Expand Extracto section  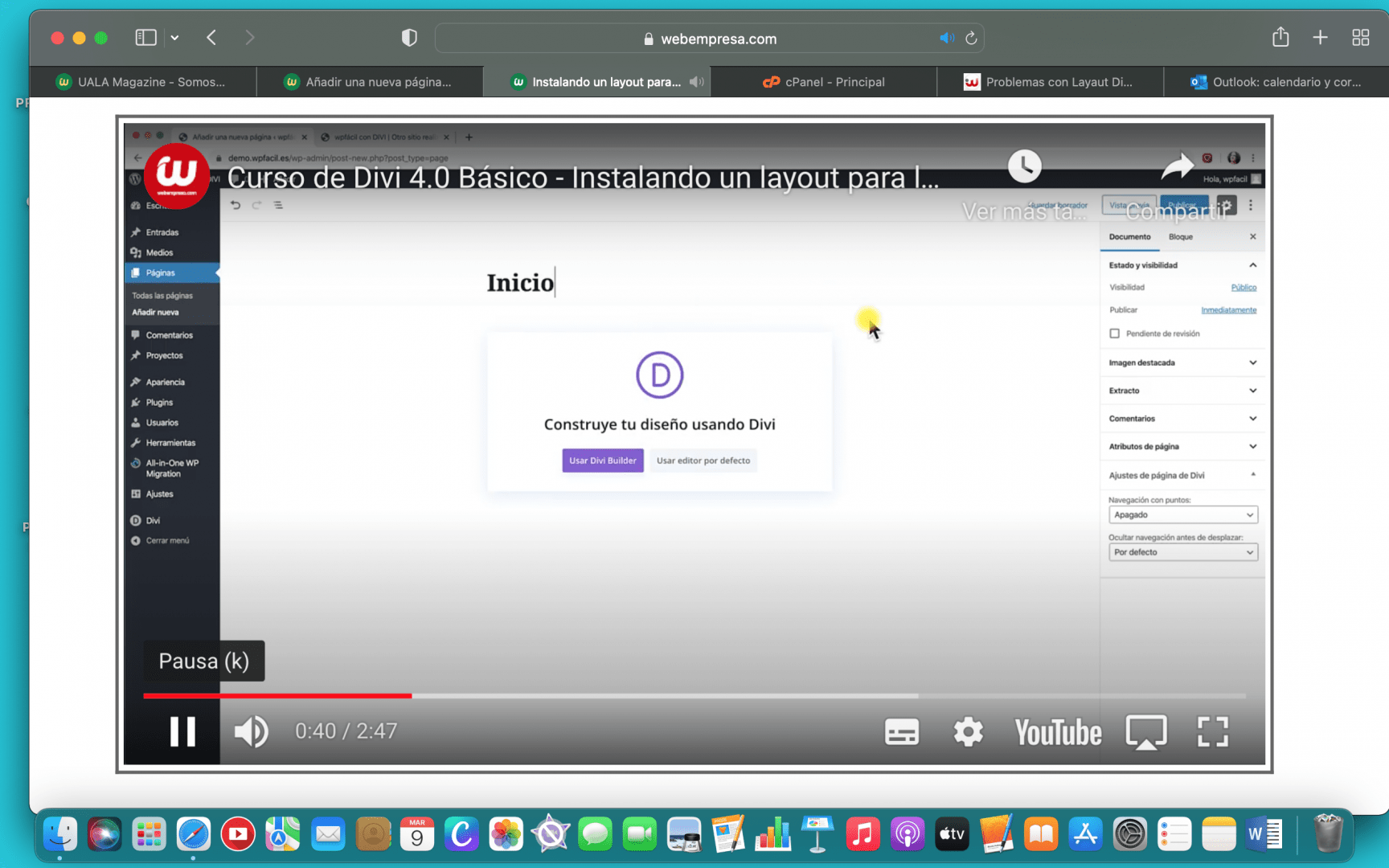click(1182, 391)
